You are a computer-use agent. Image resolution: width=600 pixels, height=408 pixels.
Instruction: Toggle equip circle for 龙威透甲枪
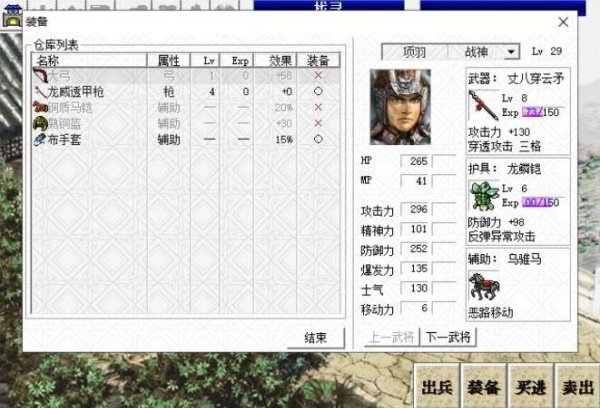pos(318,91)
